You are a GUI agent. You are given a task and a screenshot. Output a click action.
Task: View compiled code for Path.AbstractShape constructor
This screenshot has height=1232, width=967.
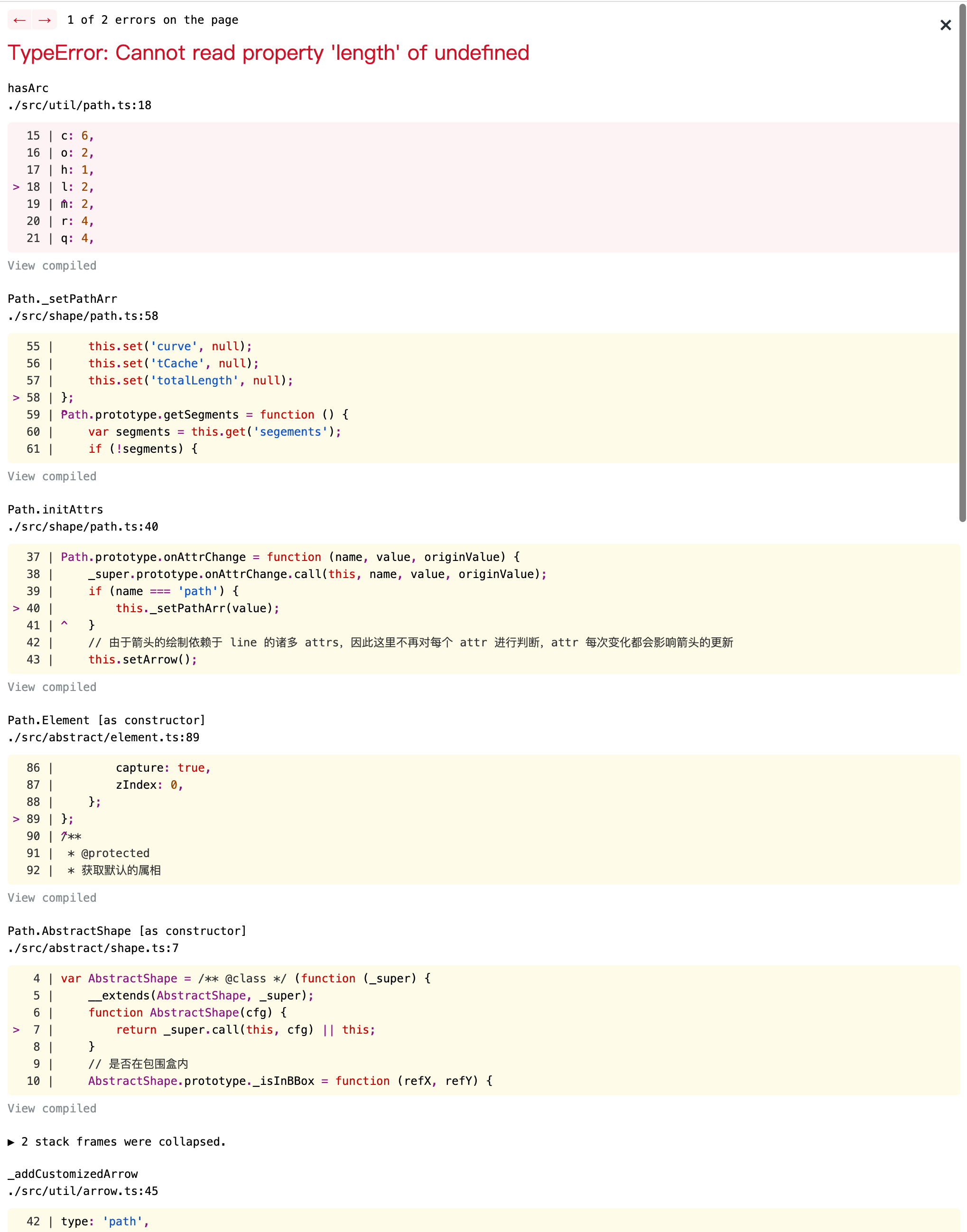(52, 1108)
